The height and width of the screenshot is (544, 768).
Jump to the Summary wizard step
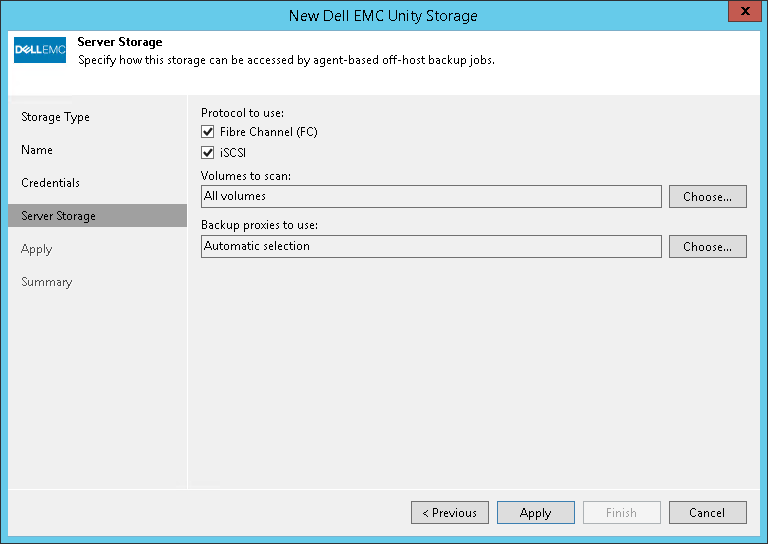coord(47,282)
